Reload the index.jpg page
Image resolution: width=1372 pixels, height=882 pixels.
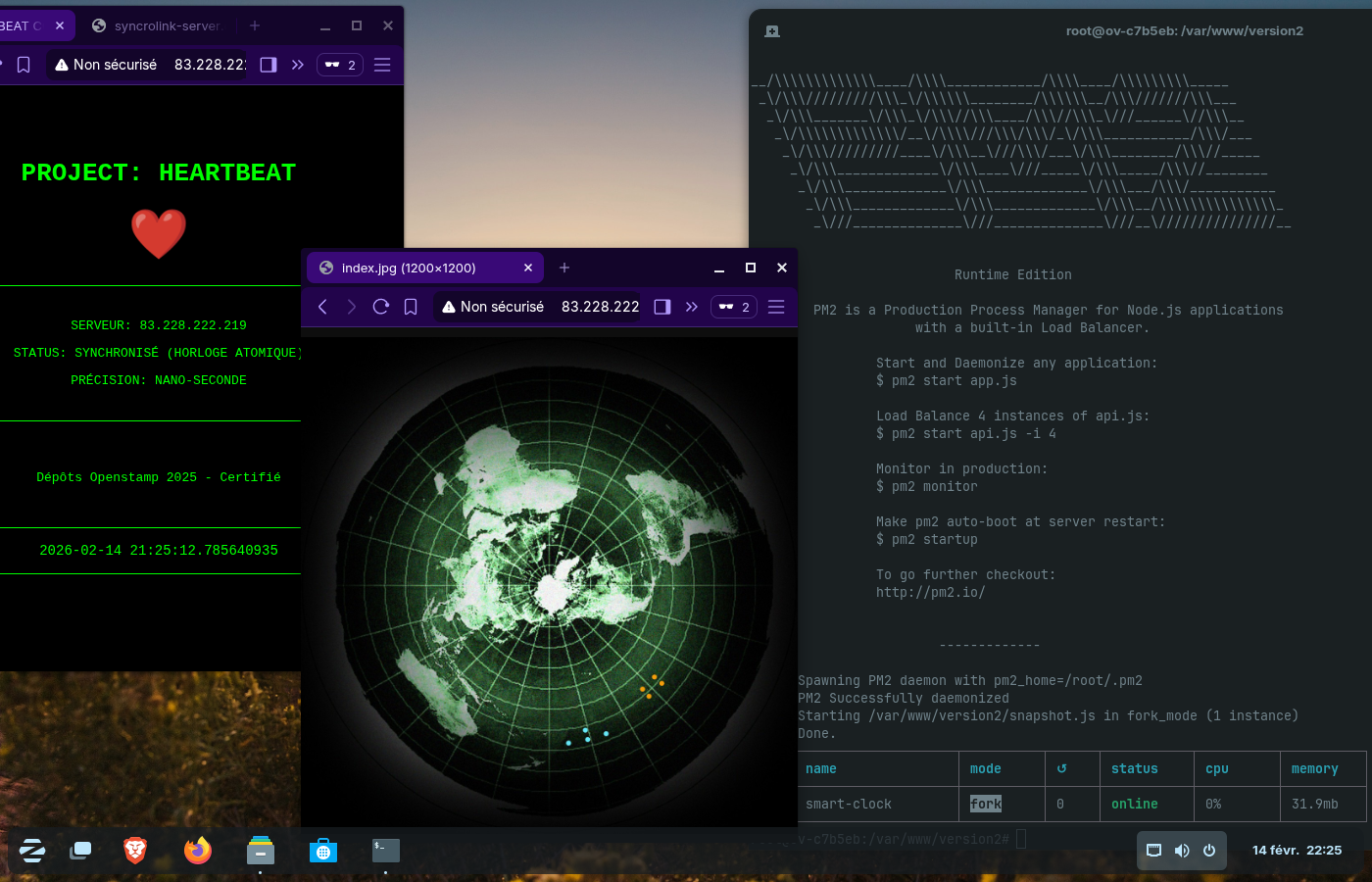(x=381, y=307)
